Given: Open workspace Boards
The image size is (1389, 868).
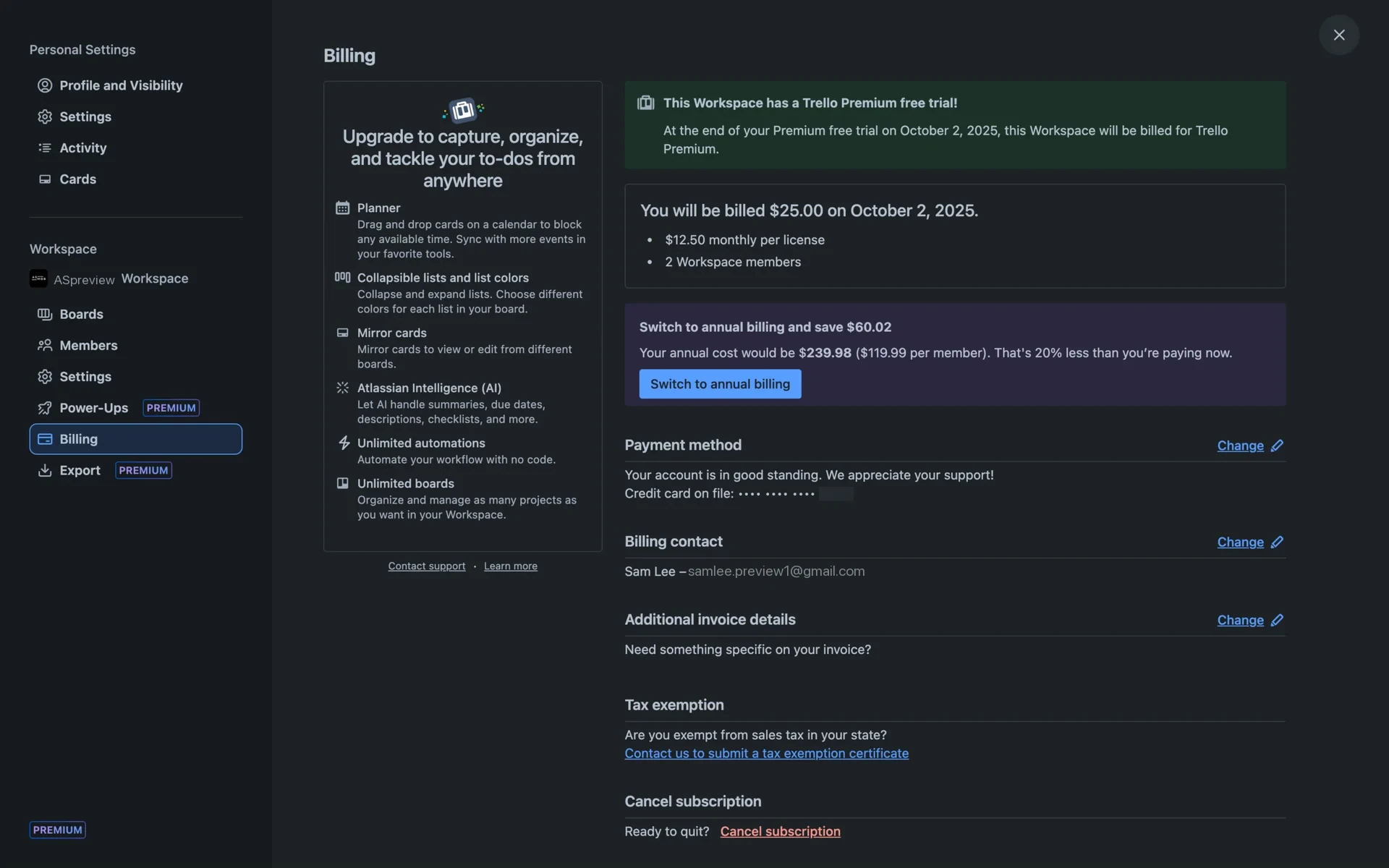Looking at the screenshot, I should 136,314.
